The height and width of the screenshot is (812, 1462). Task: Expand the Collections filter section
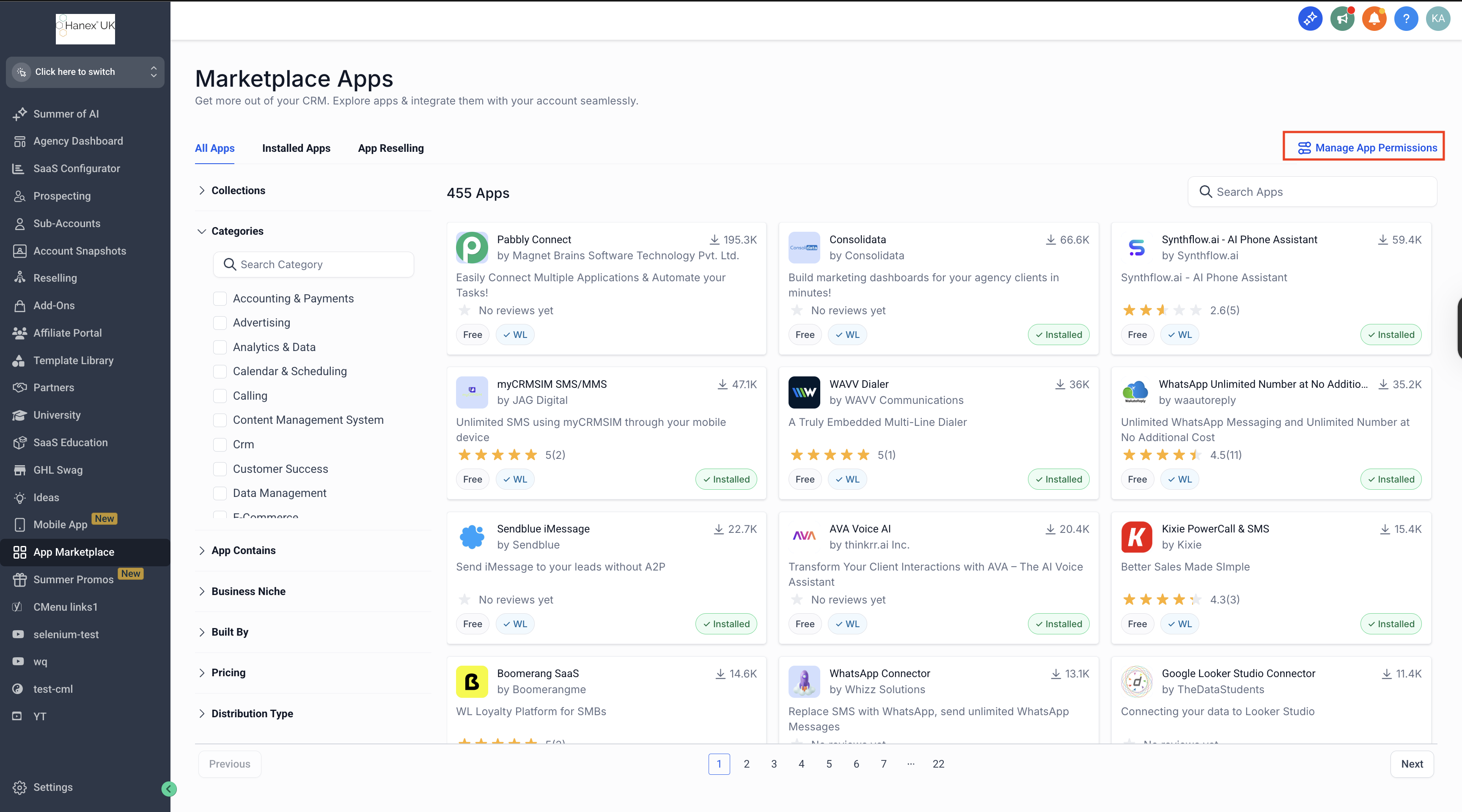pyautogui.click(x=238, y=191)
